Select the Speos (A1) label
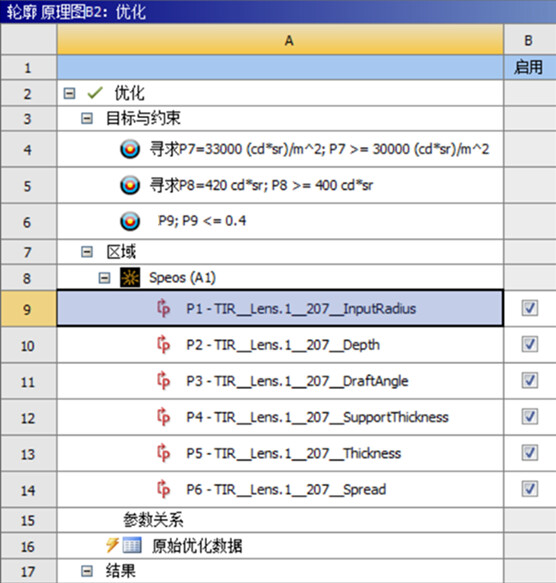The width and height of the screenshot is (556, 583). point(182,278)
